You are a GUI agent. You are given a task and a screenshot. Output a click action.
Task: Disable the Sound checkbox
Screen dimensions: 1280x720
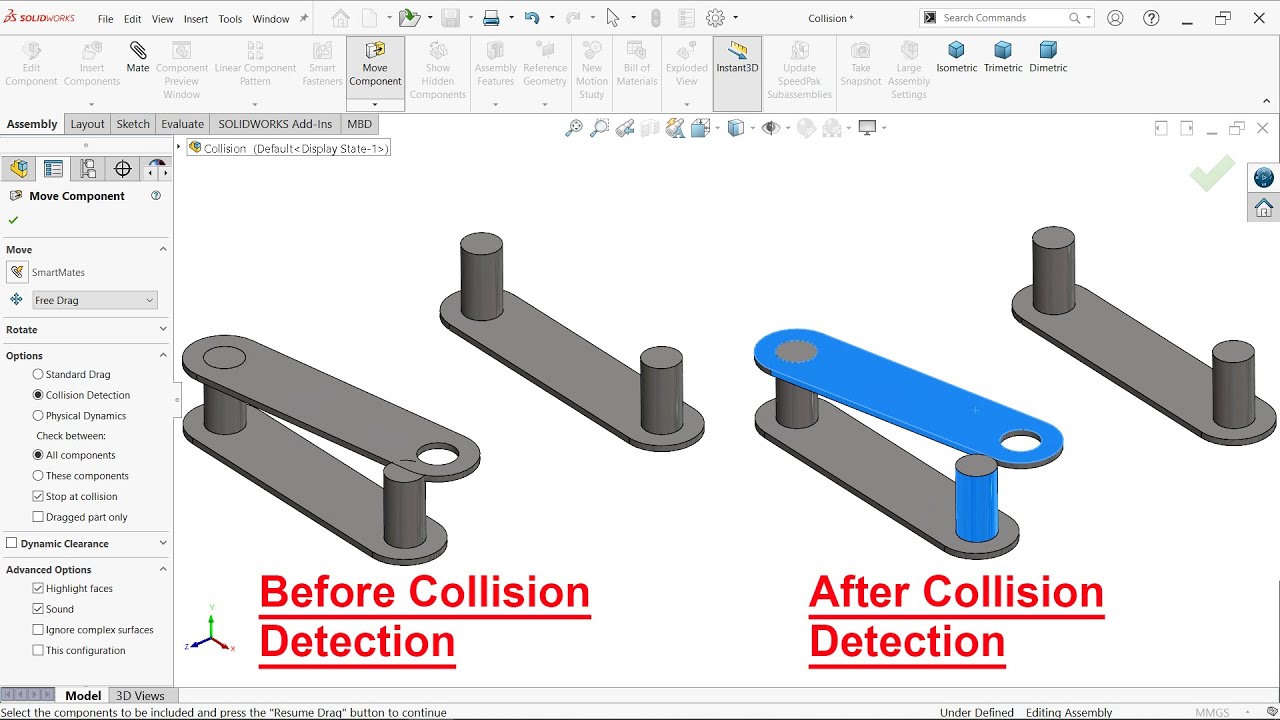click(38, 609)
